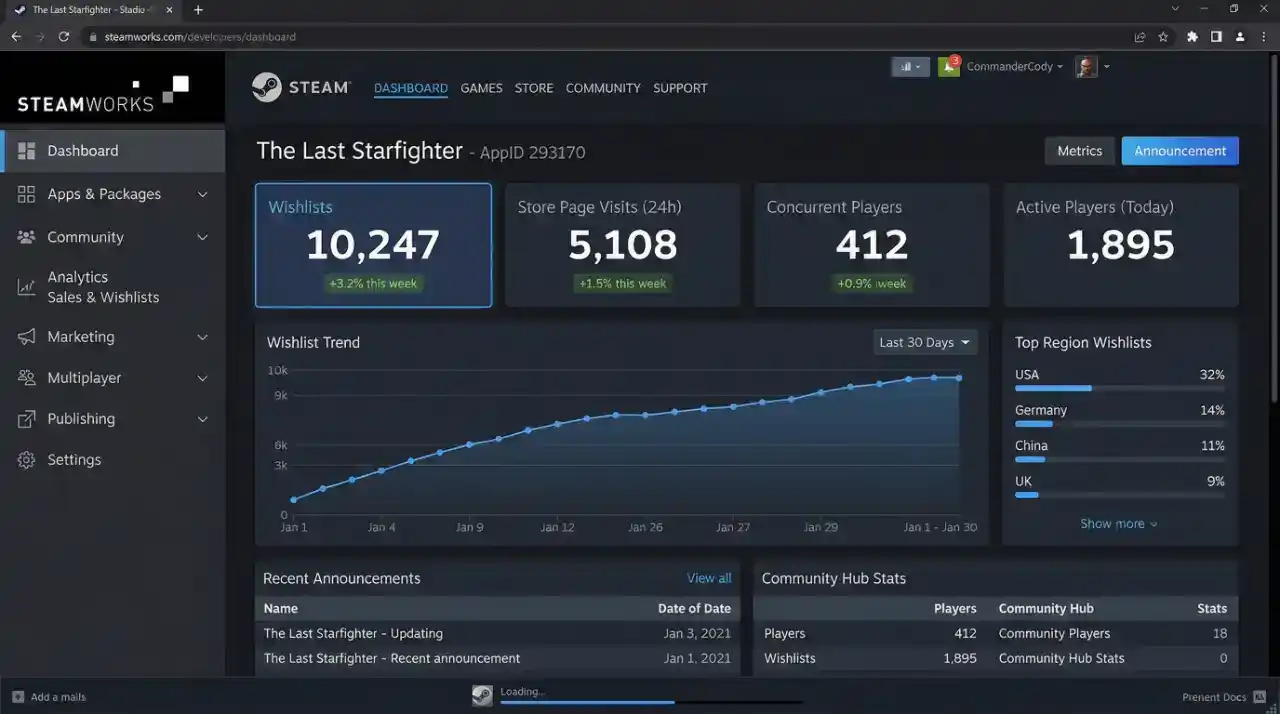Viewport: 1280px width, 714px height.
Task: Click the China wishlist percentage bar
Action: pos(1119,459)
